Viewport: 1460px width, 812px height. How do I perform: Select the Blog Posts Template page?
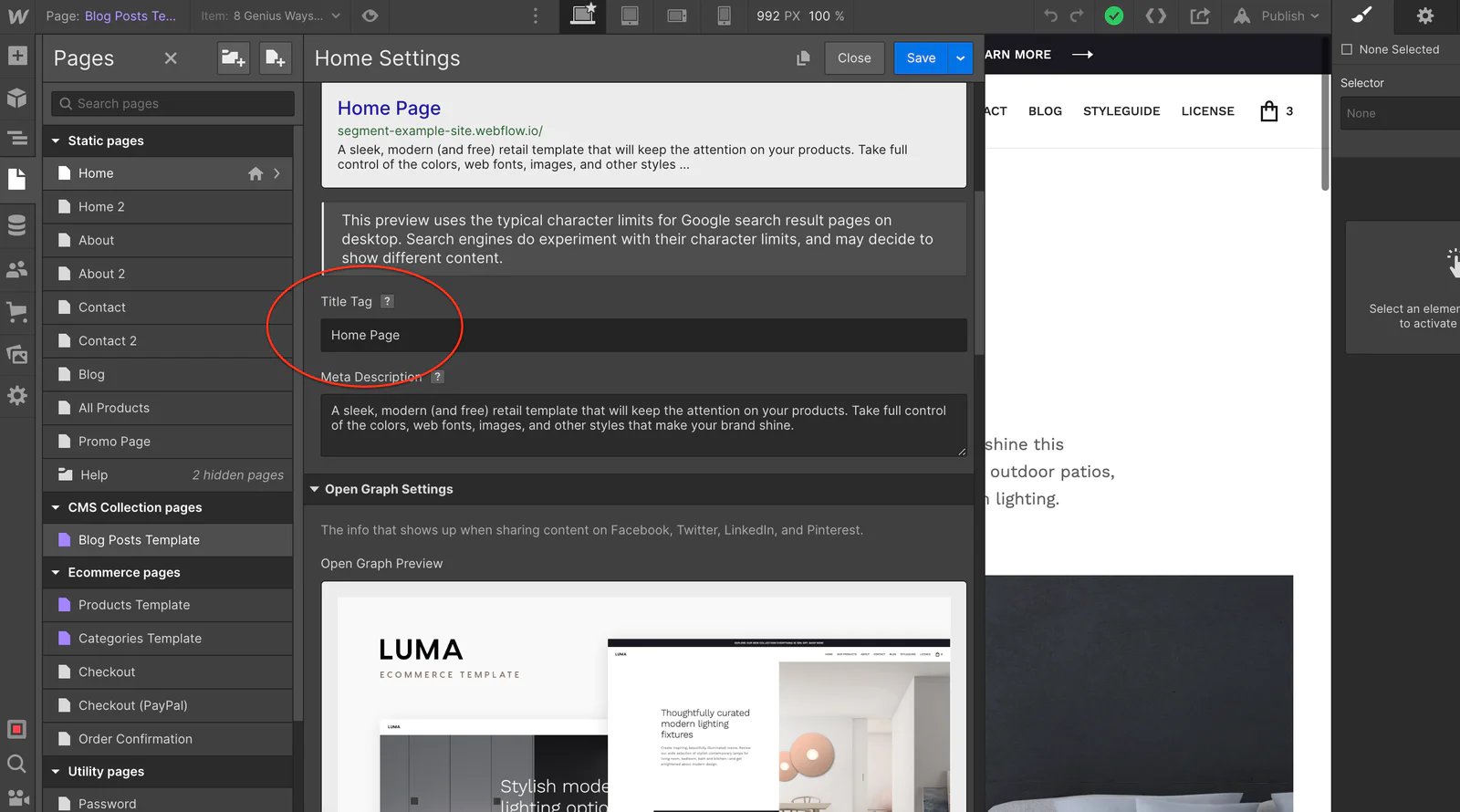pyautogui.click(x=139, y=540)
